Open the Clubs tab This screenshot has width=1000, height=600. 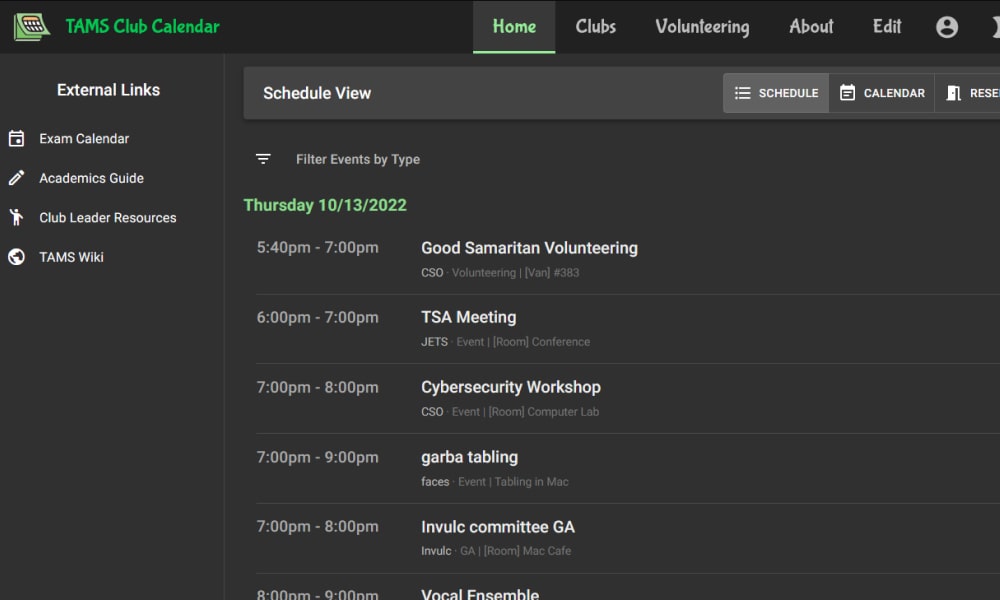tap(596, 27)
